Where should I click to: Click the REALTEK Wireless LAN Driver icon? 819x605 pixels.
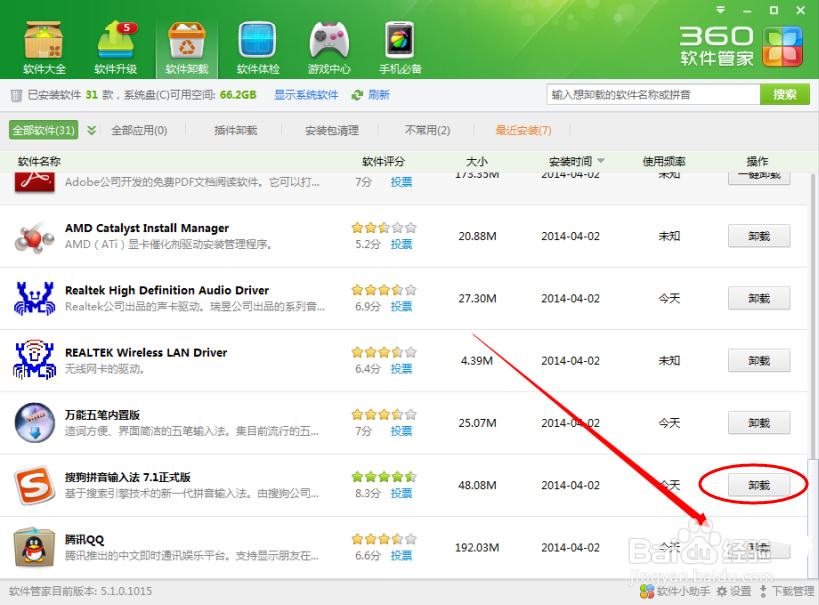point(34,359)
